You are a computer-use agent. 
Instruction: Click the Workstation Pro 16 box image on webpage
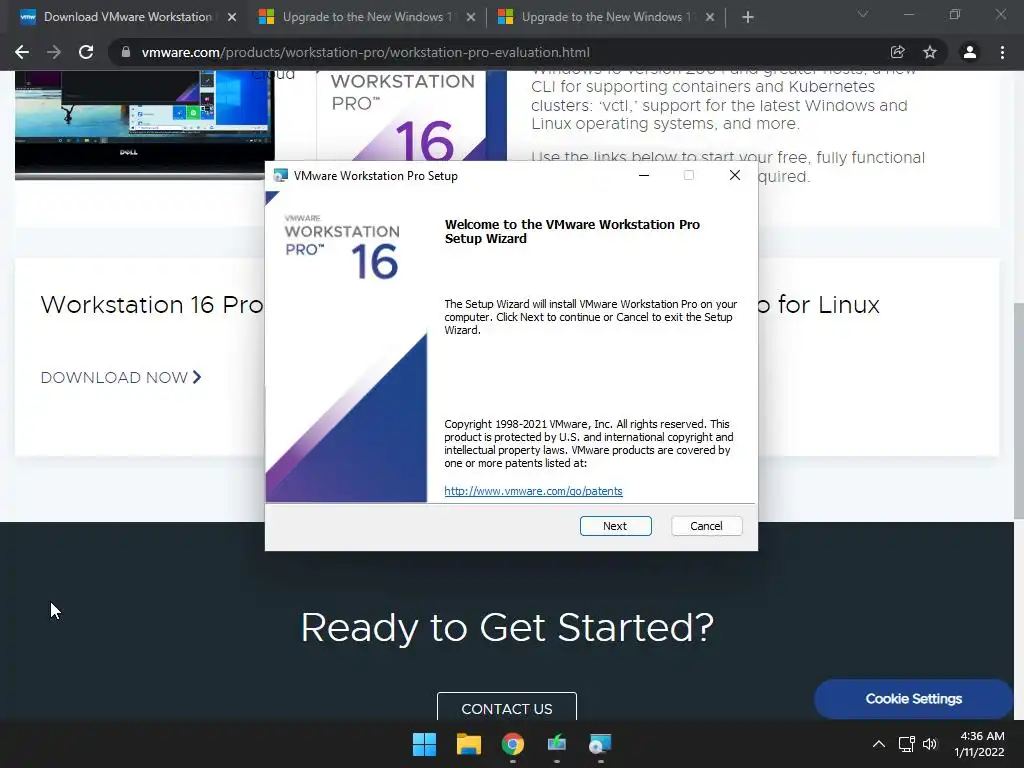(x=411, y=116)
